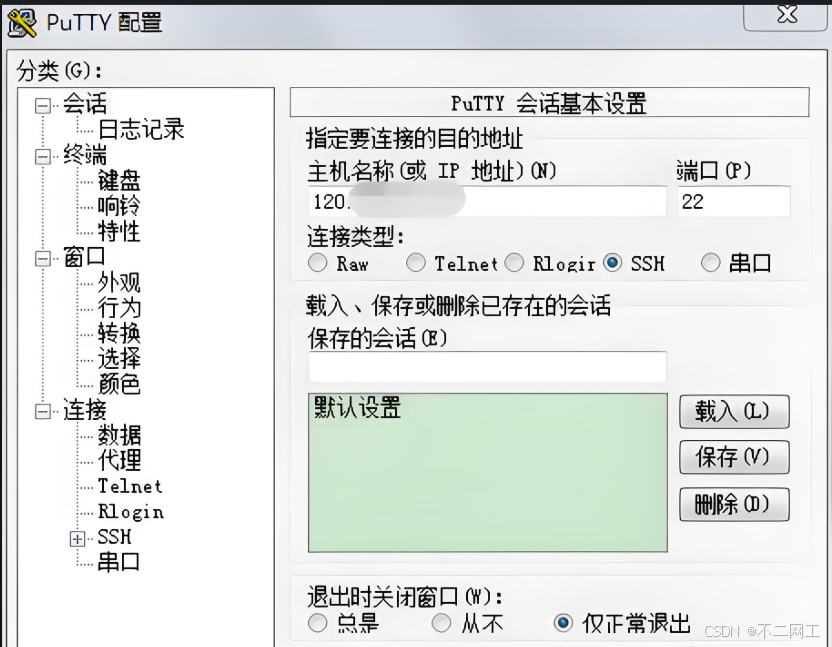Select 默认设置 in saved sessions list

(x=358, y=407)
